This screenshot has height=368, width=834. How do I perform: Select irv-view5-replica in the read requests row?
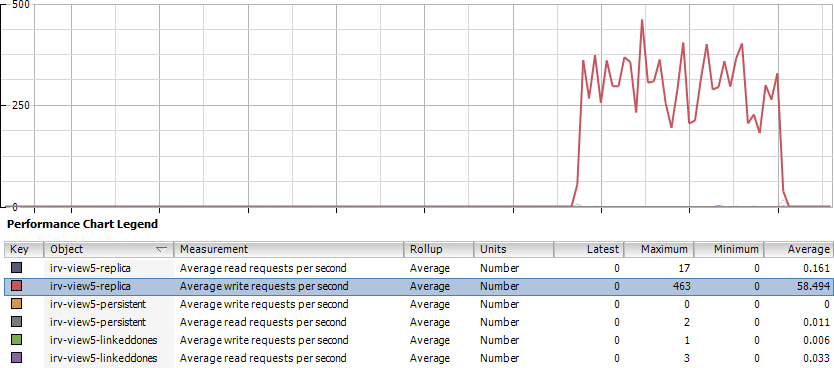pos(90,267)
